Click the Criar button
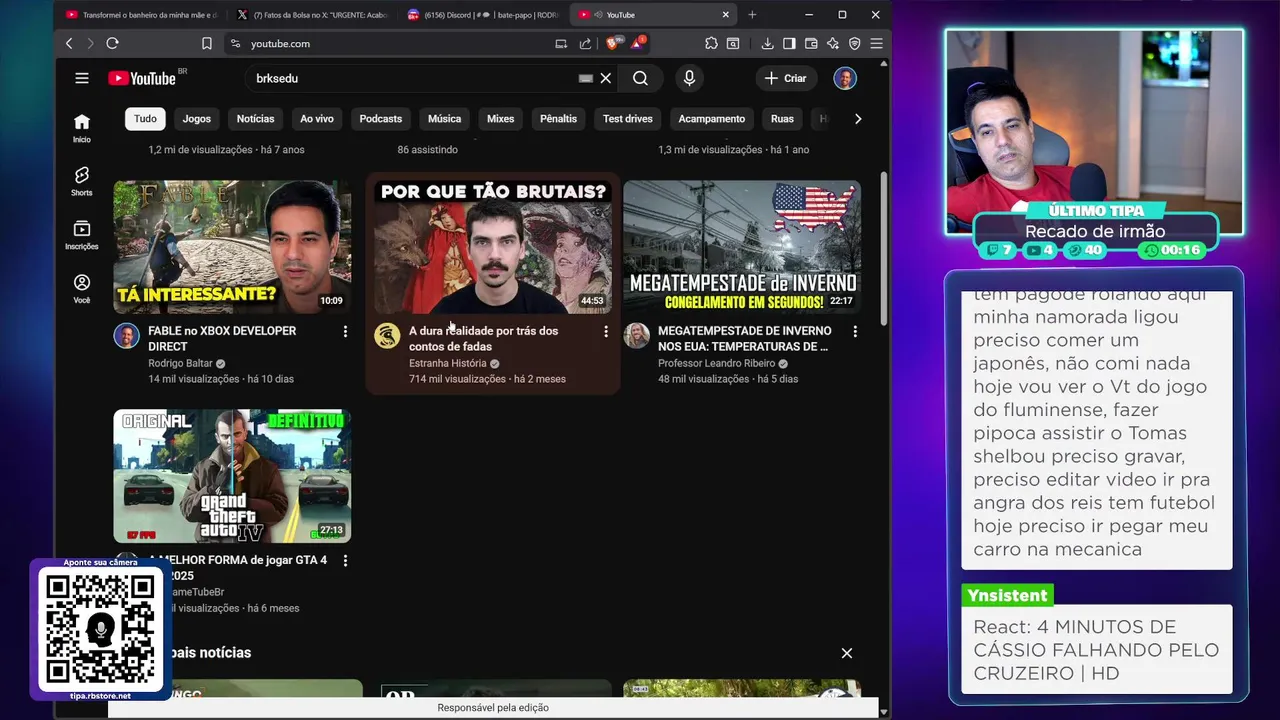The height and width of the screenshot is (720, 1280). [785, 78]
